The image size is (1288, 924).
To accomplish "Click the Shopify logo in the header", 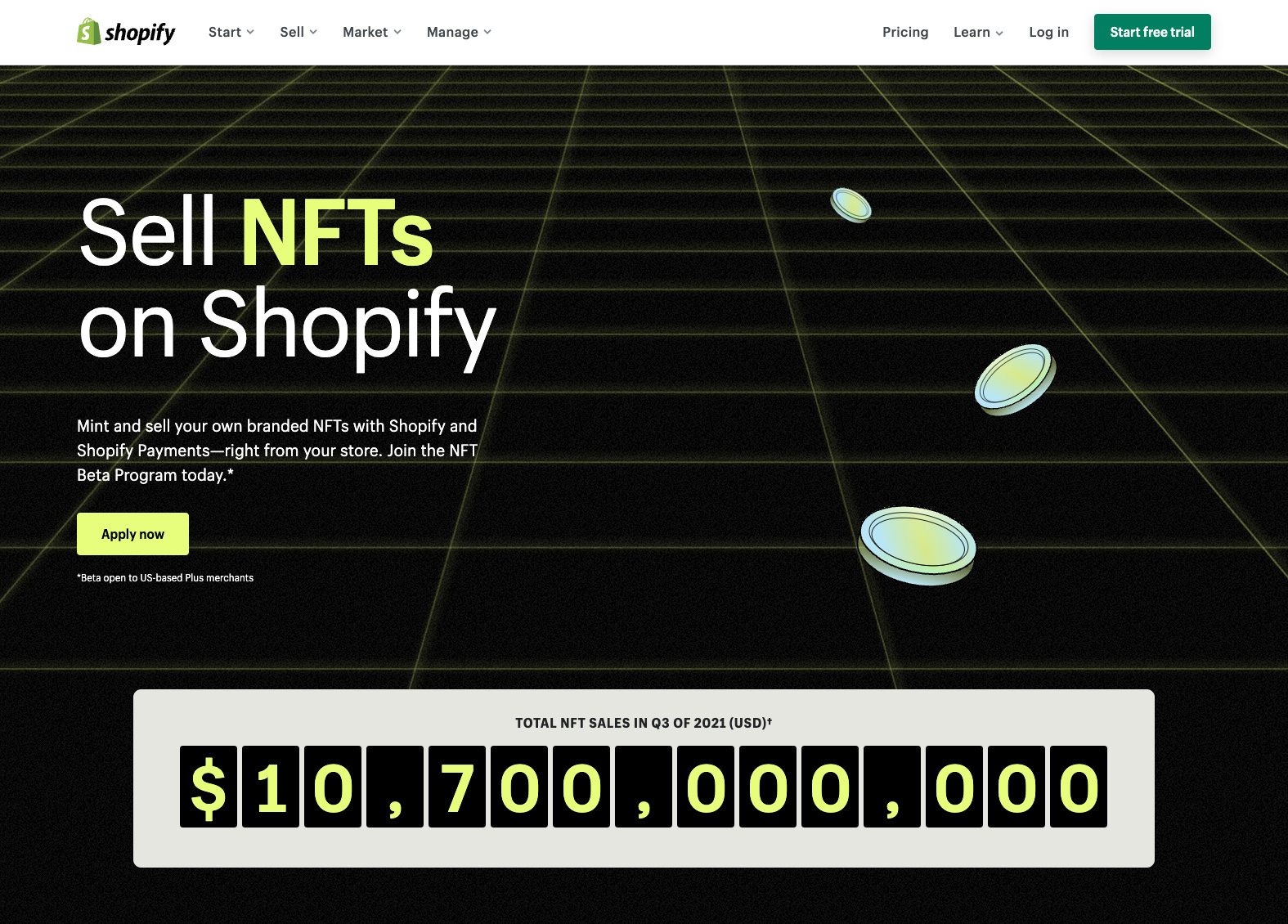I will pyautogui.click(x=126, y=32).
